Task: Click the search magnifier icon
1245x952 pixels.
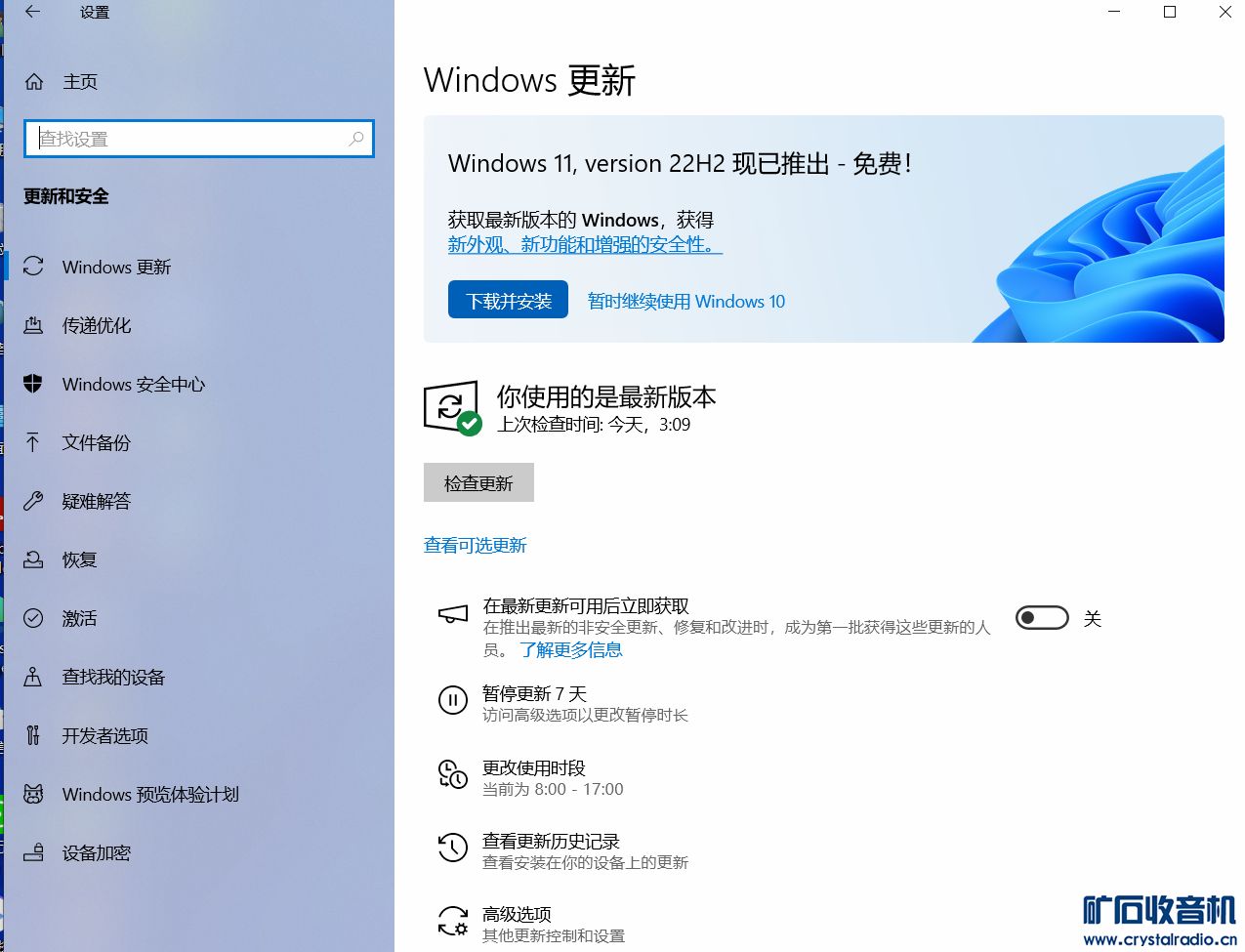Action: tap(356, 139)
